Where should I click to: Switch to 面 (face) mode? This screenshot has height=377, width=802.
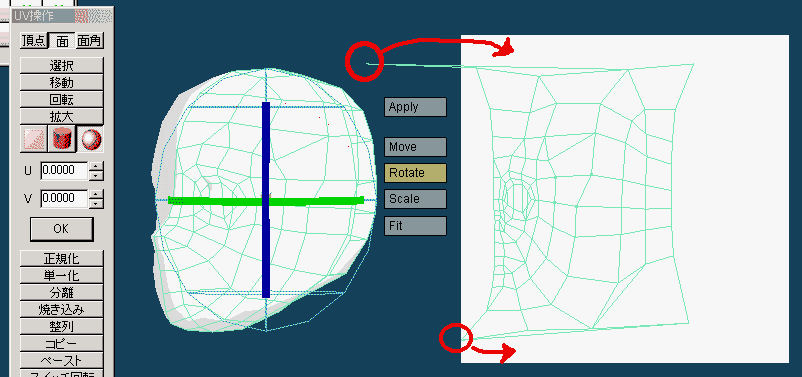tap(62, 41)
